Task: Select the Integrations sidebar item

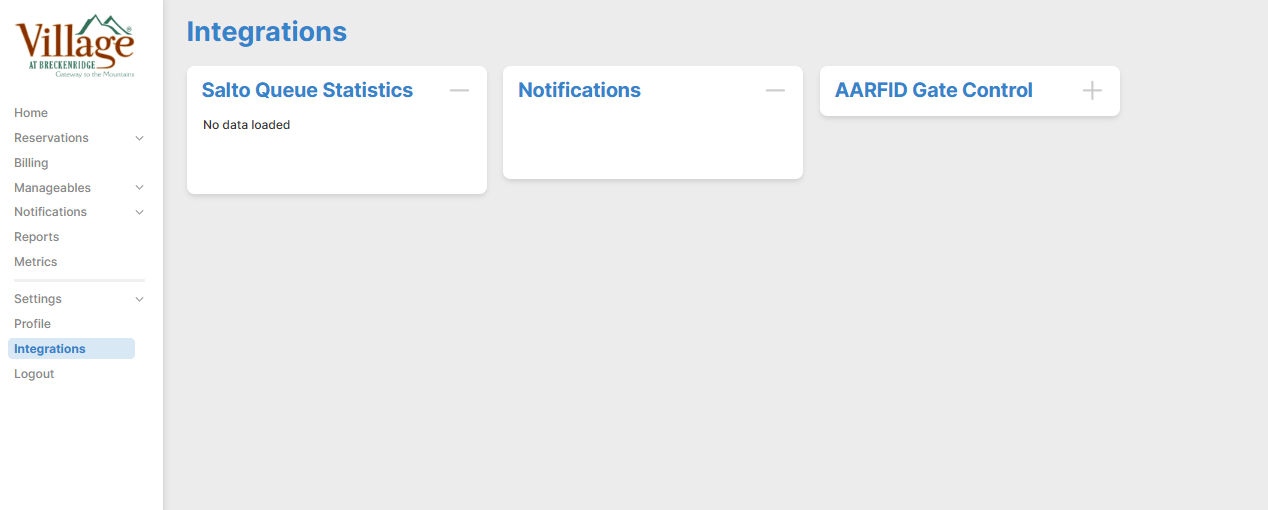Action: point(50,349)
